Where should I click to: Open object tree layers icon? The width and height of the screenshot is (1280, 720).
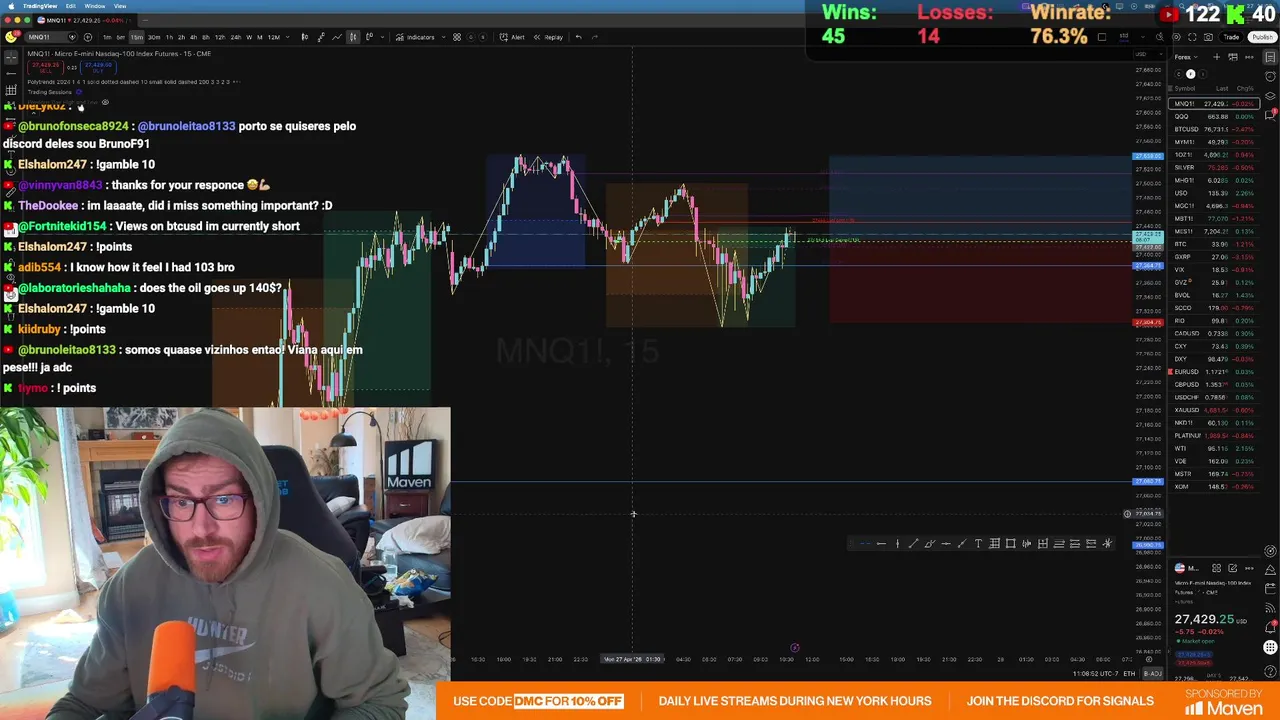pos(1270,97)
